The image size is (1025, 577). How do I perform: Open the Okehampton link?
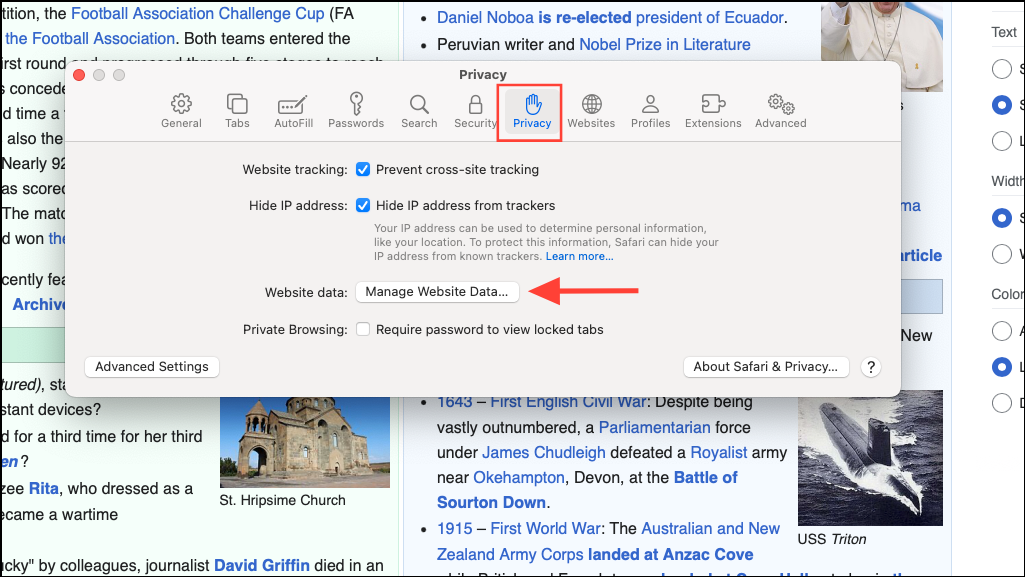click(x=518, y=478)
